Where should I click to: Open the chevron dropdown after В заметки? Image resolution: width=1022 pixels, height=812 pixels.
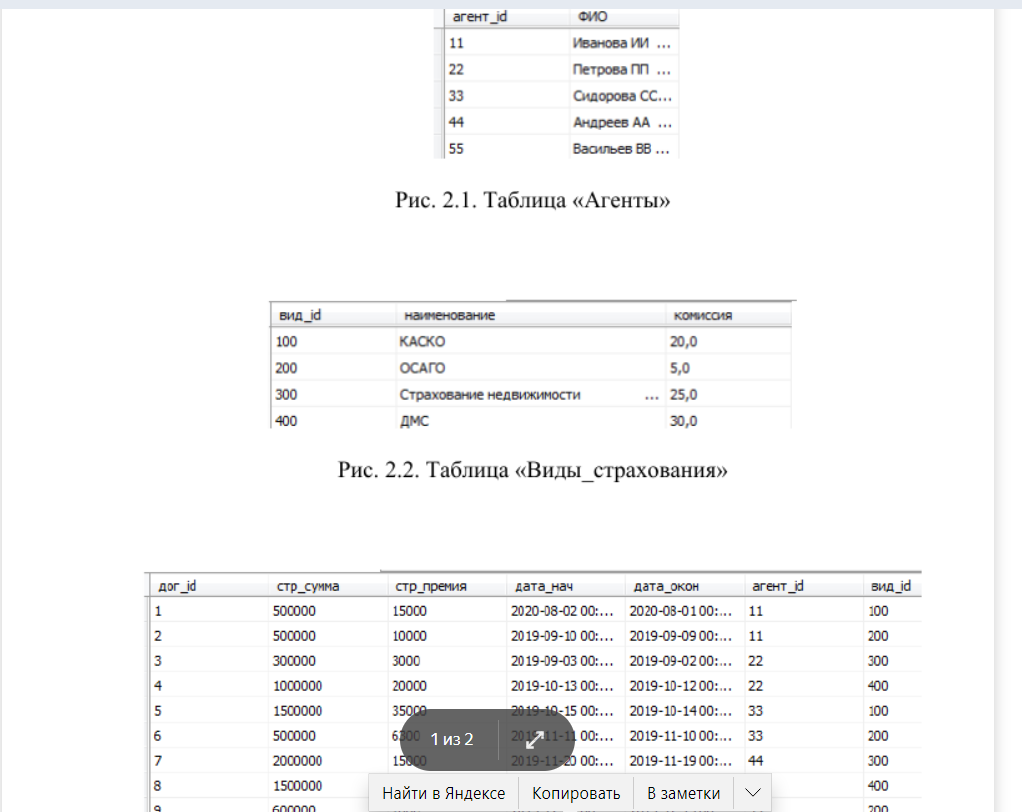click(752, 793)
